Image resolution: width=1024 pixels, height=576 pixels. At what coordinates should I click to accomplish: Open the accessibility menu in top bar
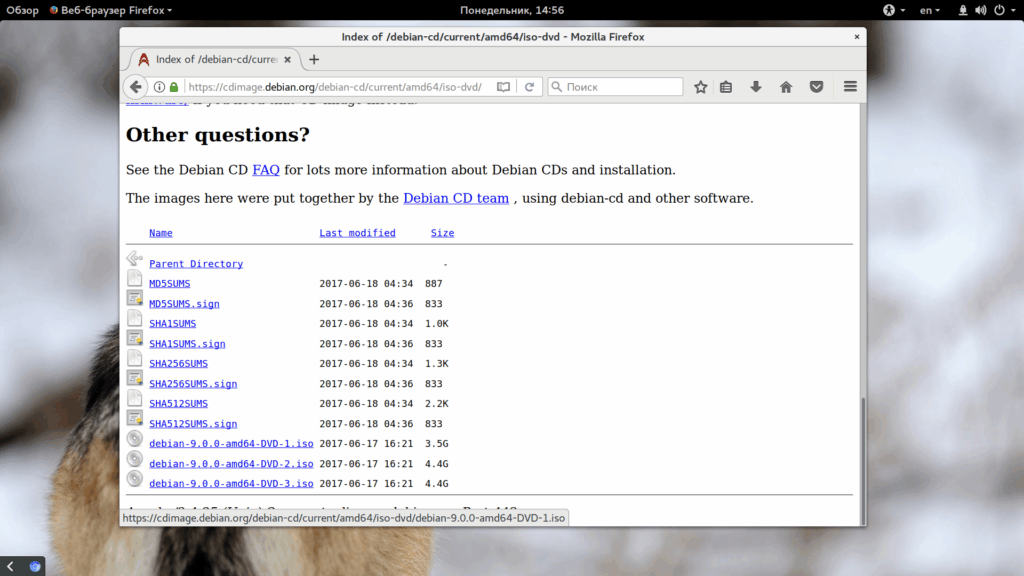coord(893,10)
